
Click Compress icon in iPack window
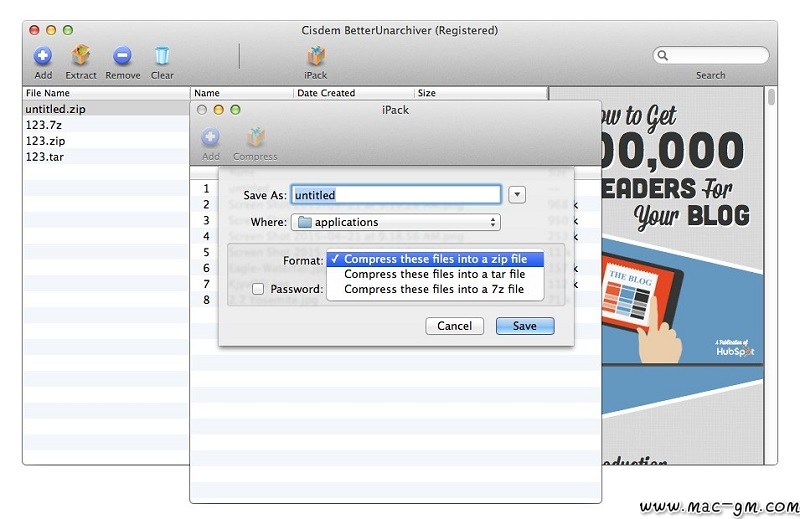click(x=256, y=137)
